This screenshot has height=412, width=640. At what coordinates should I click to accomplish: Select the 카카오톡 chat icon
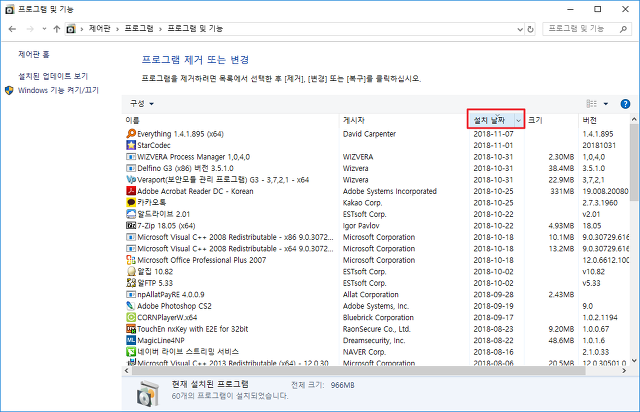[131, 203]
